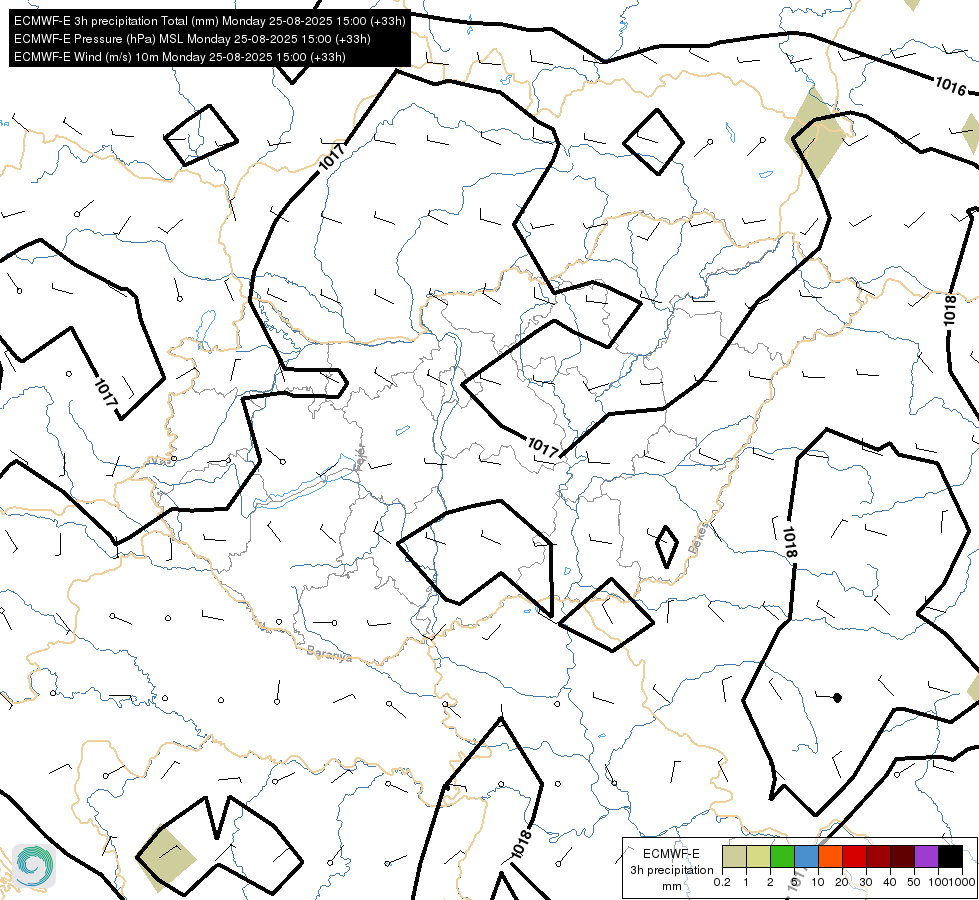This screenshot has height=900, width=979.
Task: Click the swirl logo icon
Action: coord(34,865)
